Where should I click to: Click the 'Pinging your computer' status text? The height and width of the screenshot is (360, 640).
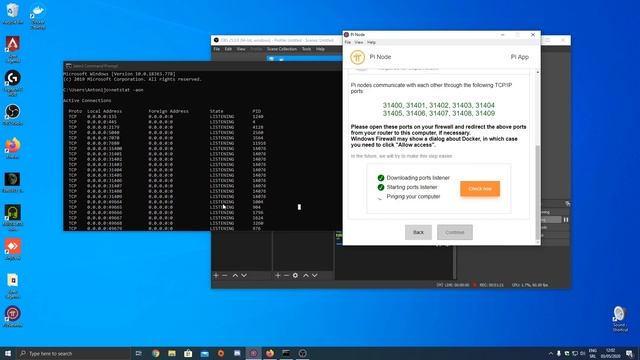click(413, 197)
